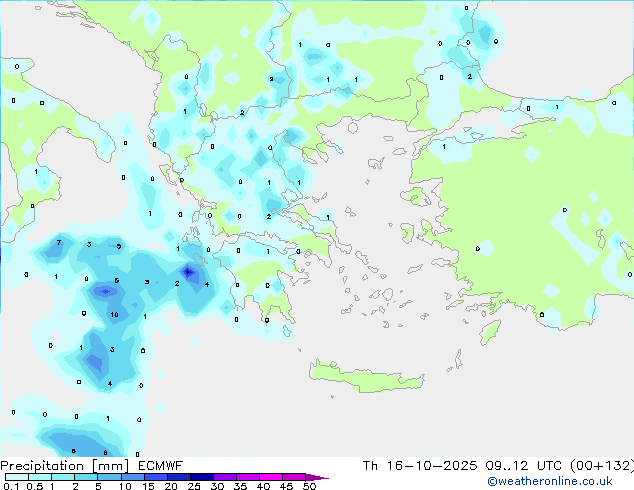
Task: Click the above-50 mm legend arrow tip
Action: coord(317,477)
